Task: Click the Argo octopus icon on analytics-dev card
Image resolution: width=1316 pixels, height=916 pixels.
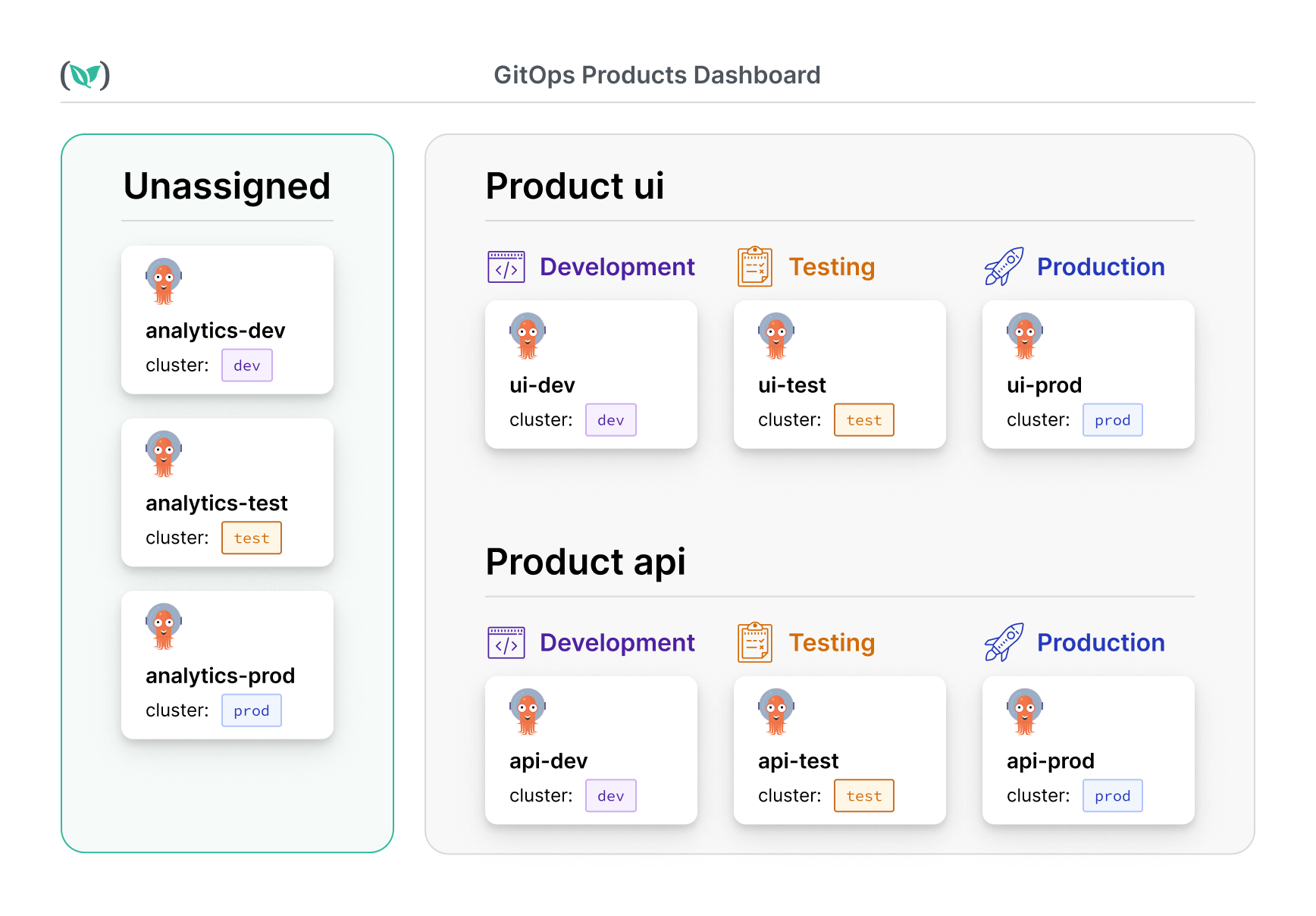Action: tap(164, 281)
